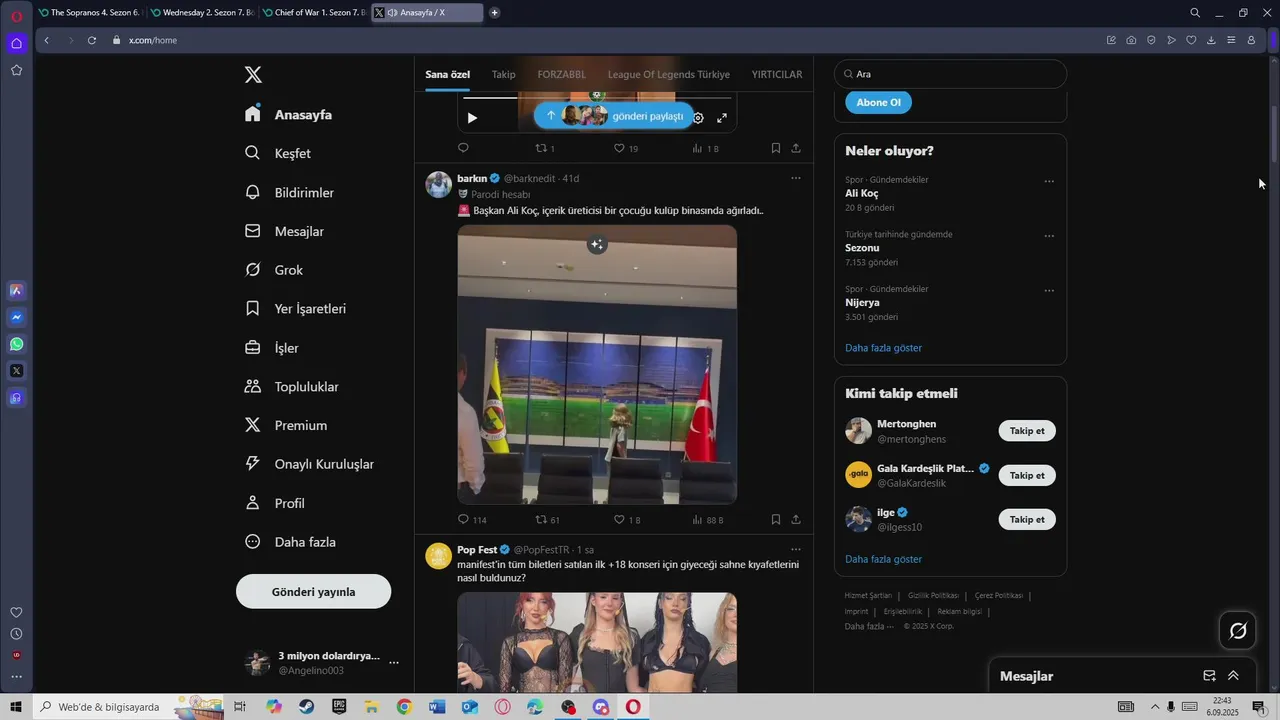Screen dimensions: 1280x720
Task: Expand the Mesajlar drawer
Action: (1233, 676)
